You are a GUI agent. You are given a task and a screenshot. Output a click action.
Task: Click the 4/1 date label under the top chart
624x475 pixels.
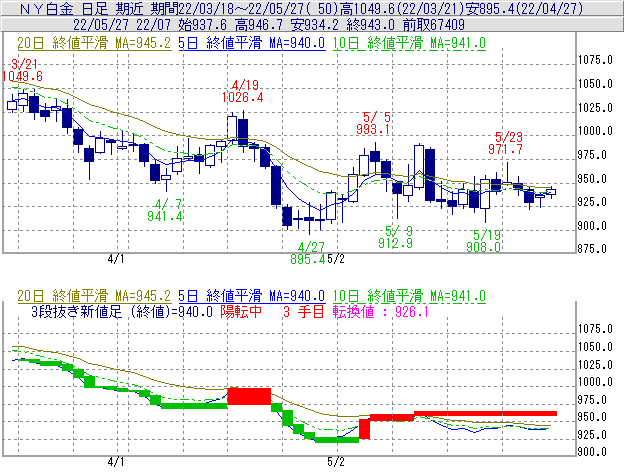click(115, 259)
